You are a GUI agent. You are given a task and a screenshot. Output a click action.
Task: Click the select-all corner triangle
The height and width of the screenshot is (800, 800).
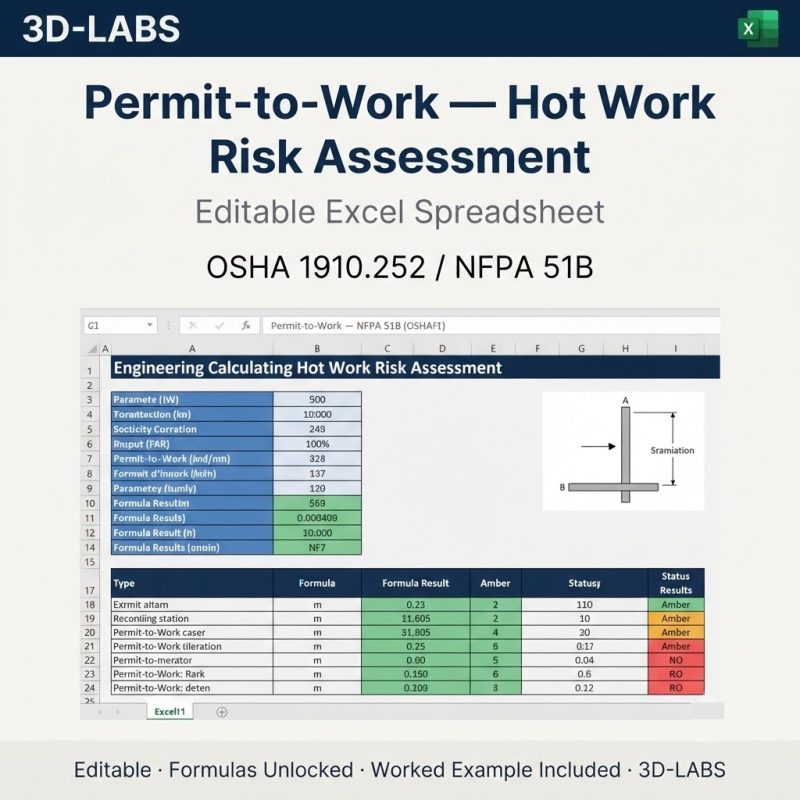[x=92, y=349]
